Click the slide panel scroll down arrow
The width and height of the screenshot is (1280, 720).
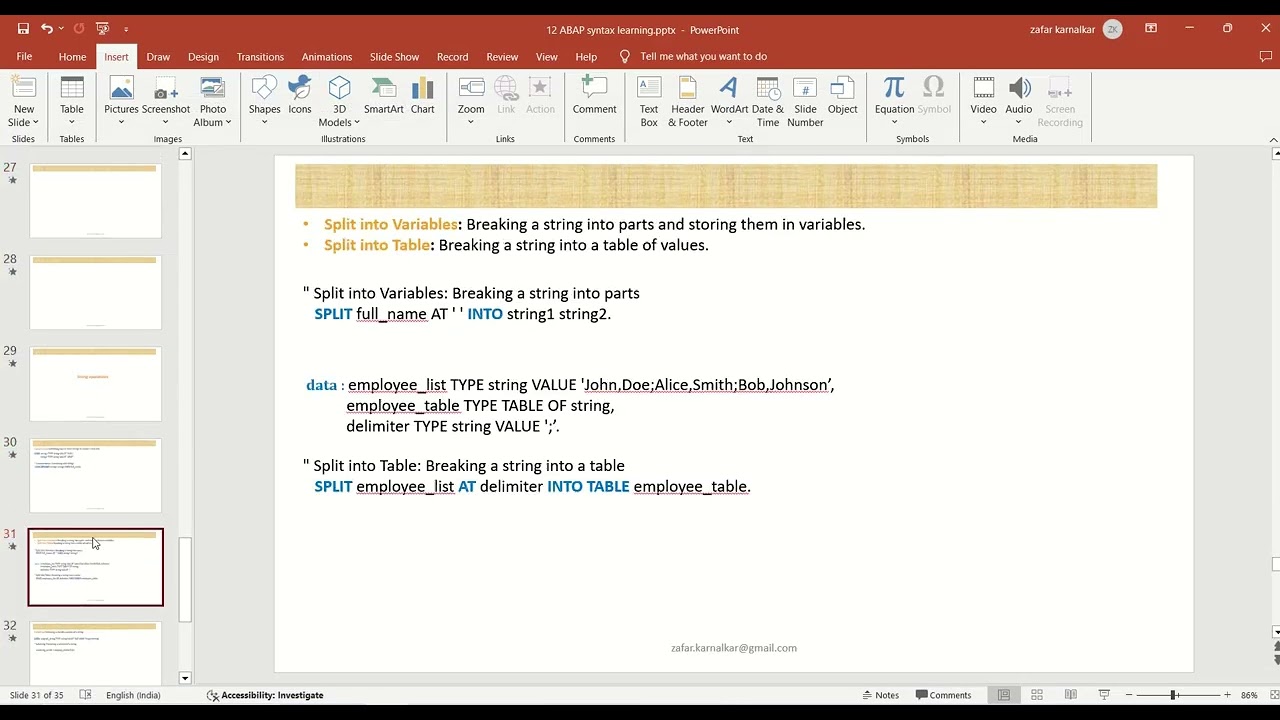click(185, 678)
